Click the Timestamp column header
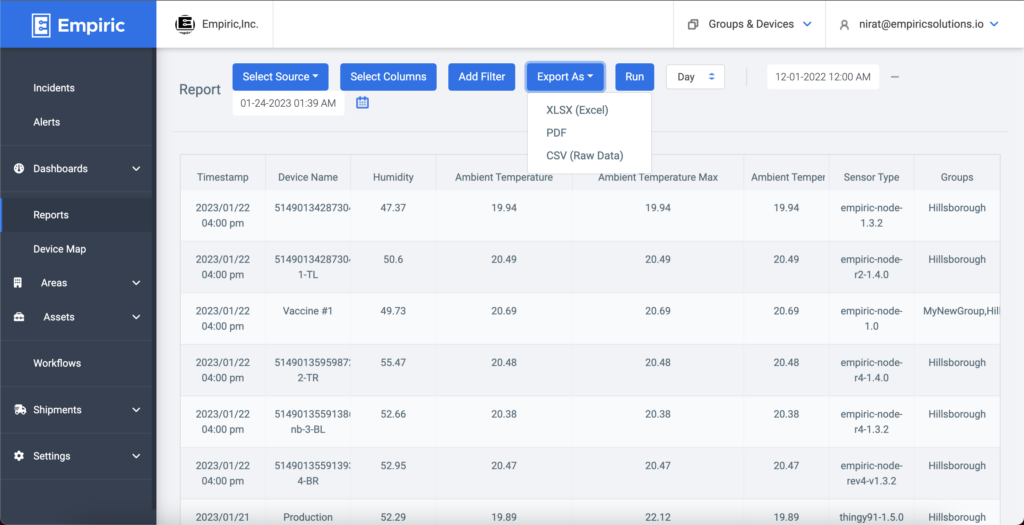Image resolution: width=1024 pixels, height=525 pixels. [223, 177]
